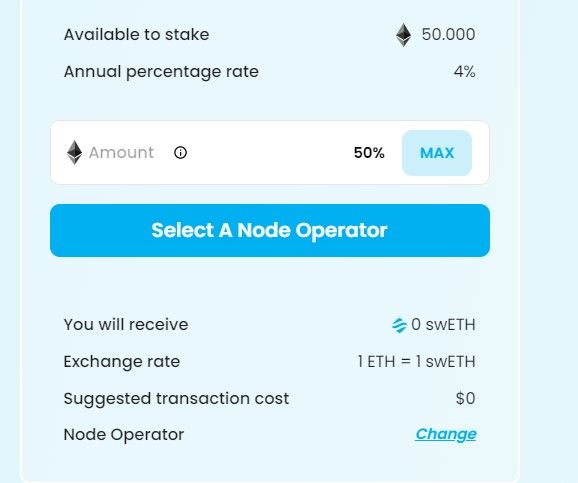The height and width of the screenshot is (483, 578).
Task: Click the swETH logo icon near You will receive
Action: [399, 325]
